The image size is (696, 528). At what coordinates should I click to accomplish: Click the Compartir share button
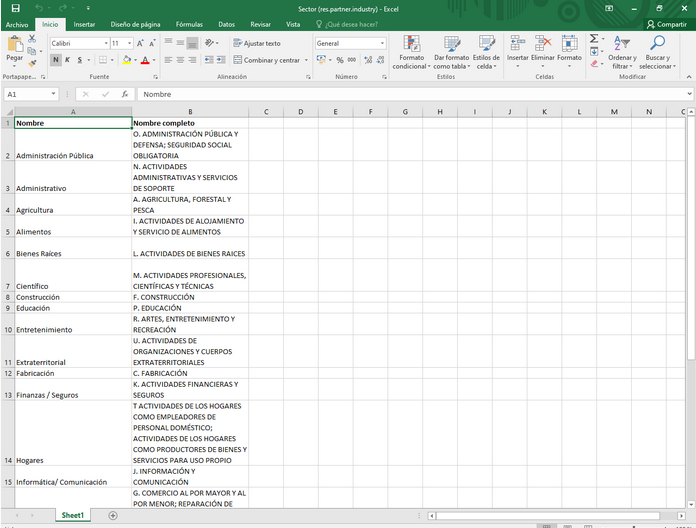pos(667,24)
